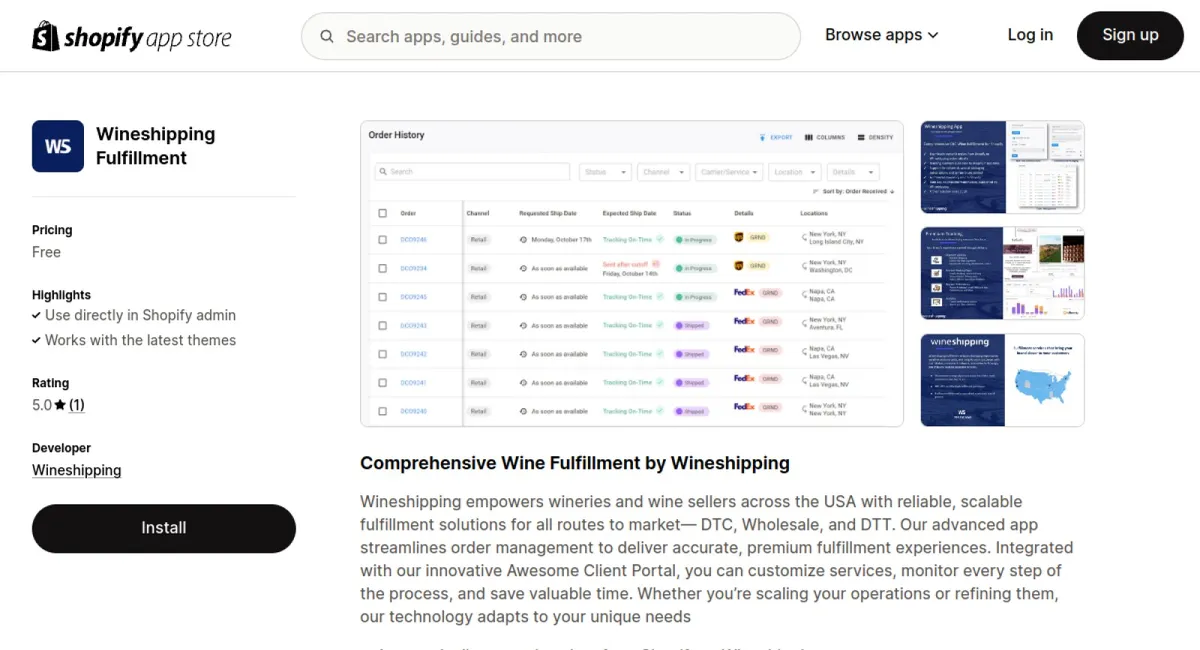Select the Wineshipping Fulfillment app title

point(156,146)
